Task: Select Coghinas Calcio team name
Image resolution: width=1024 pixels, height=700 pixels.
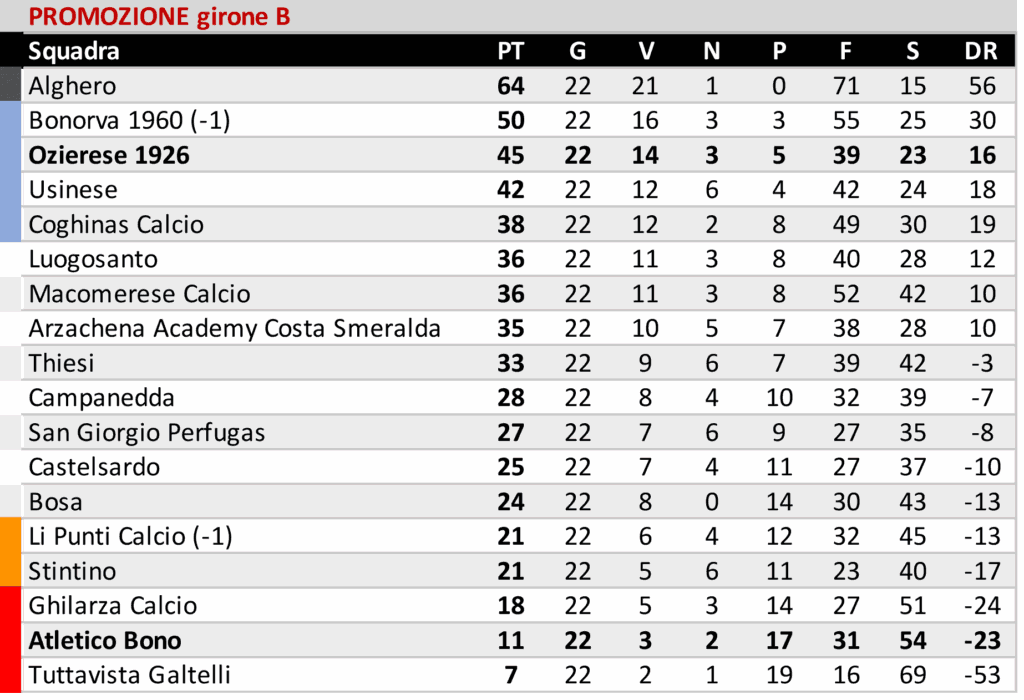Action: pos(116,224)
